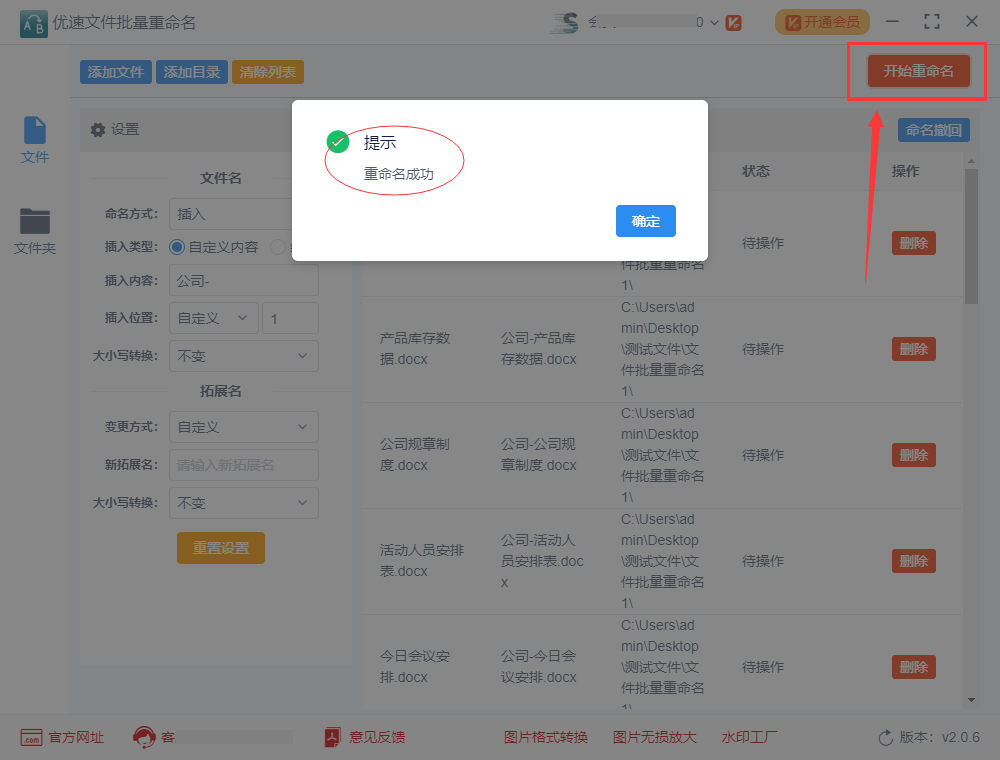Click the insert position number field
Viewport: 1000px width, 760px height.
pos(290,318)
